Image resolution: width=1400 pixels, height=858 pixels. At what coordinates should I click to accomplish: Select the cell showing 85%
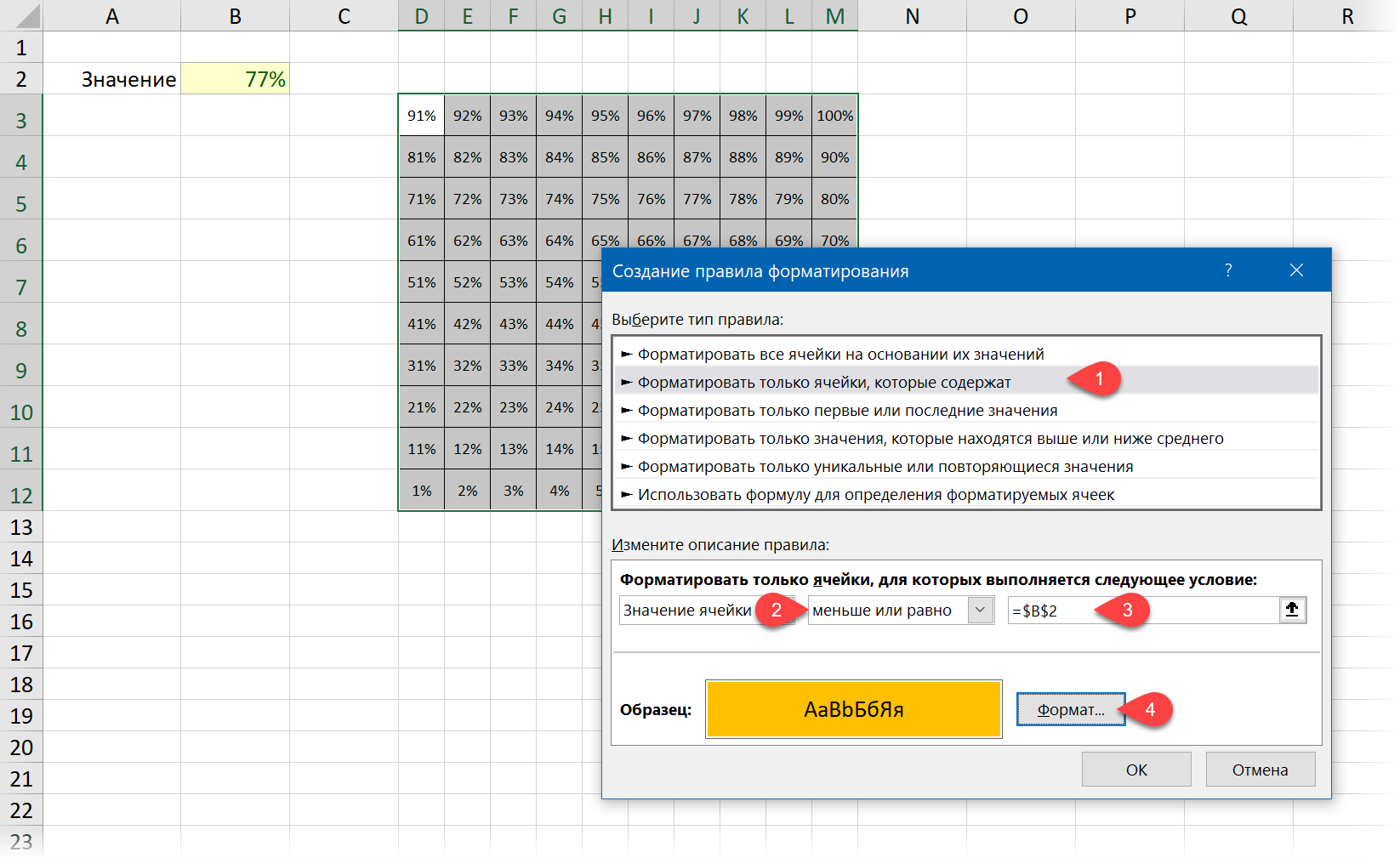pyautogui.click(x=605, y=157)
